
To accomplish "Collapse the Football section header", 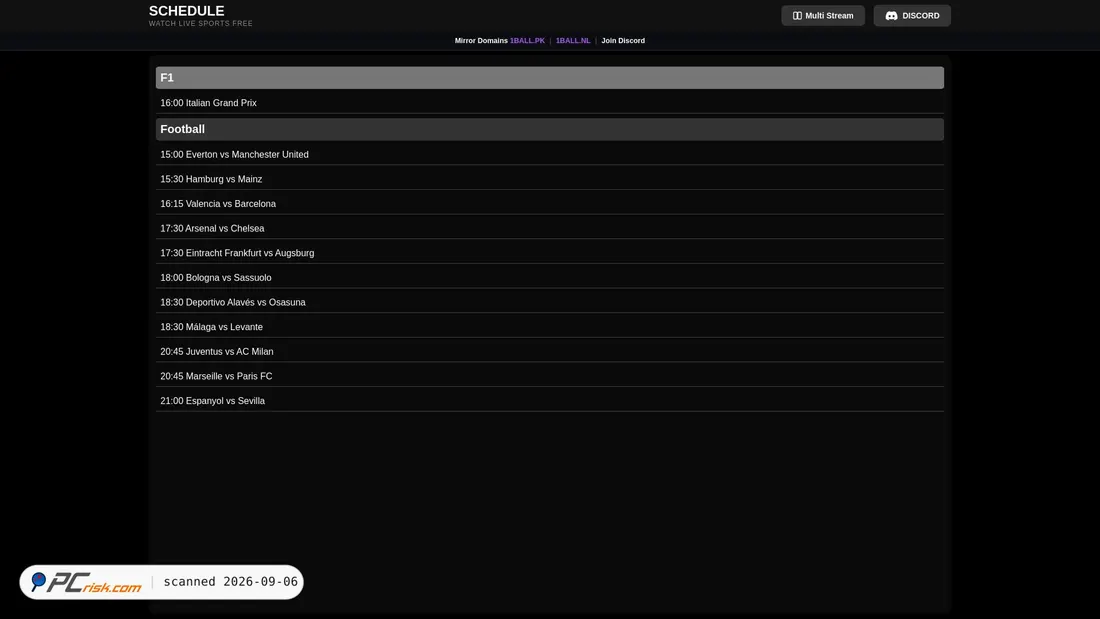I will (549, 129).
